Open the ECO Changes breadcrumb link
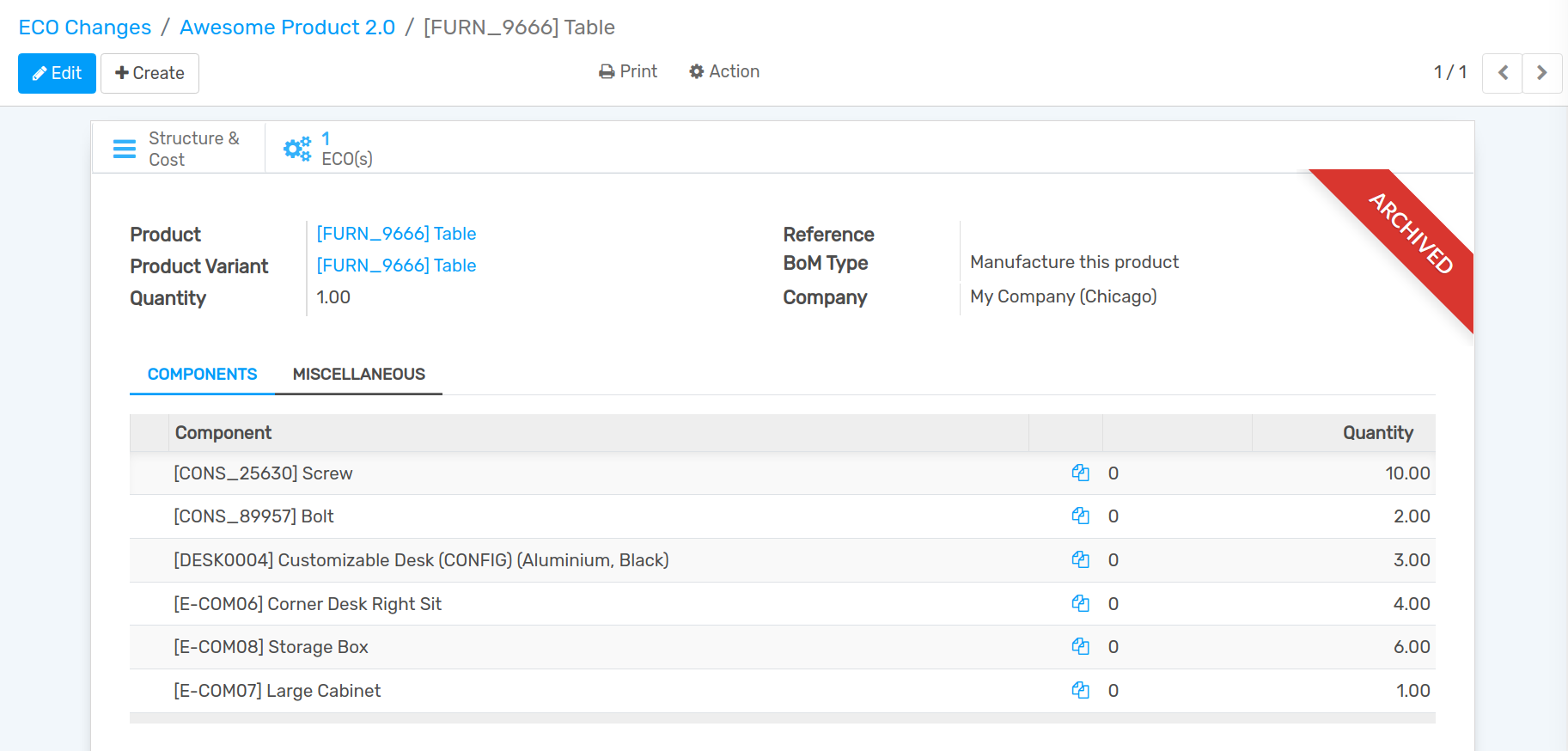Screen dimensions: 1568x751 click(84, 27)
